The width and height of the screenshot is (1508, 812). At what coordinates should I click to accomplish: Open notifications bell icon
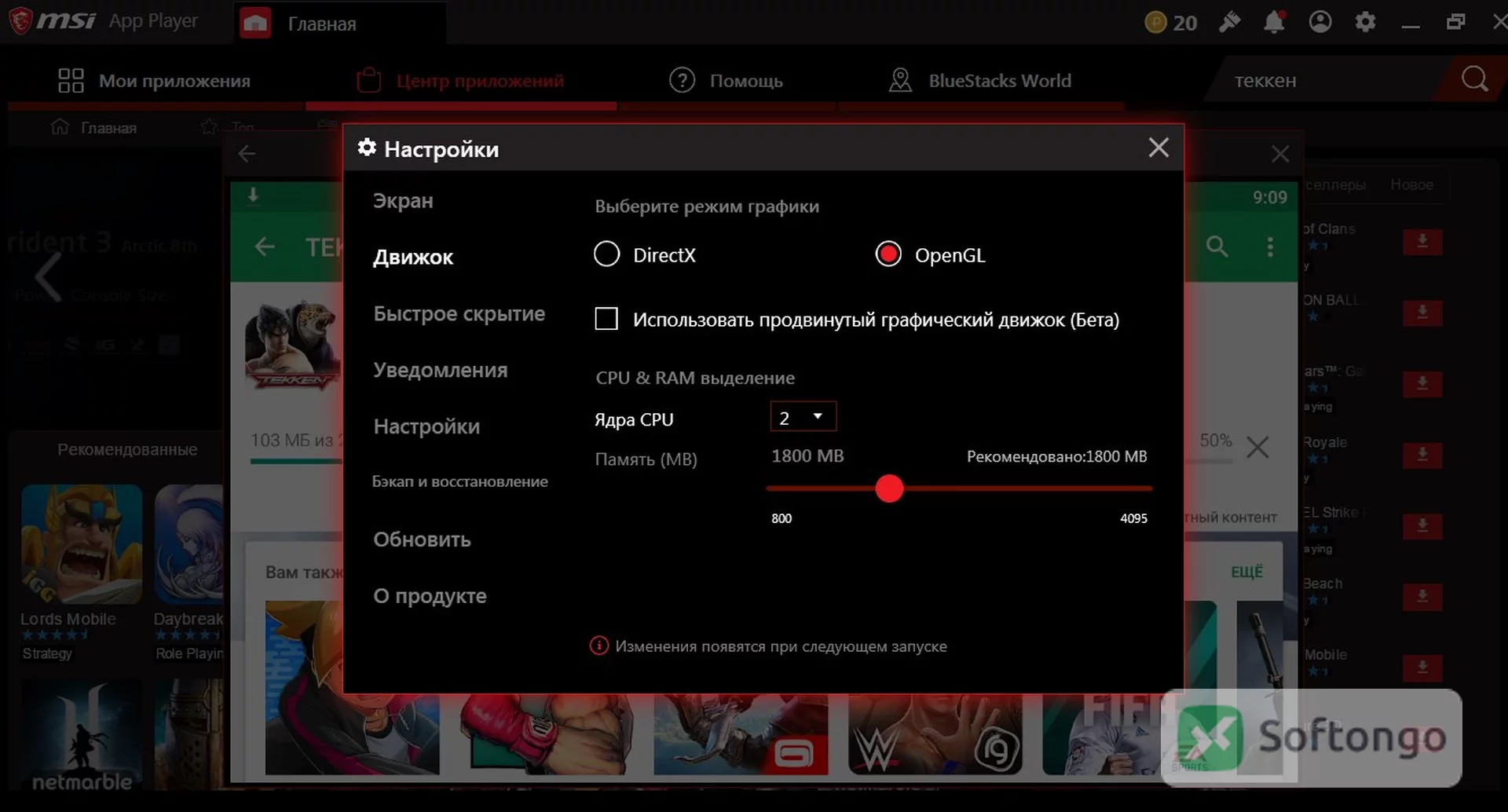click(1274, 22)
